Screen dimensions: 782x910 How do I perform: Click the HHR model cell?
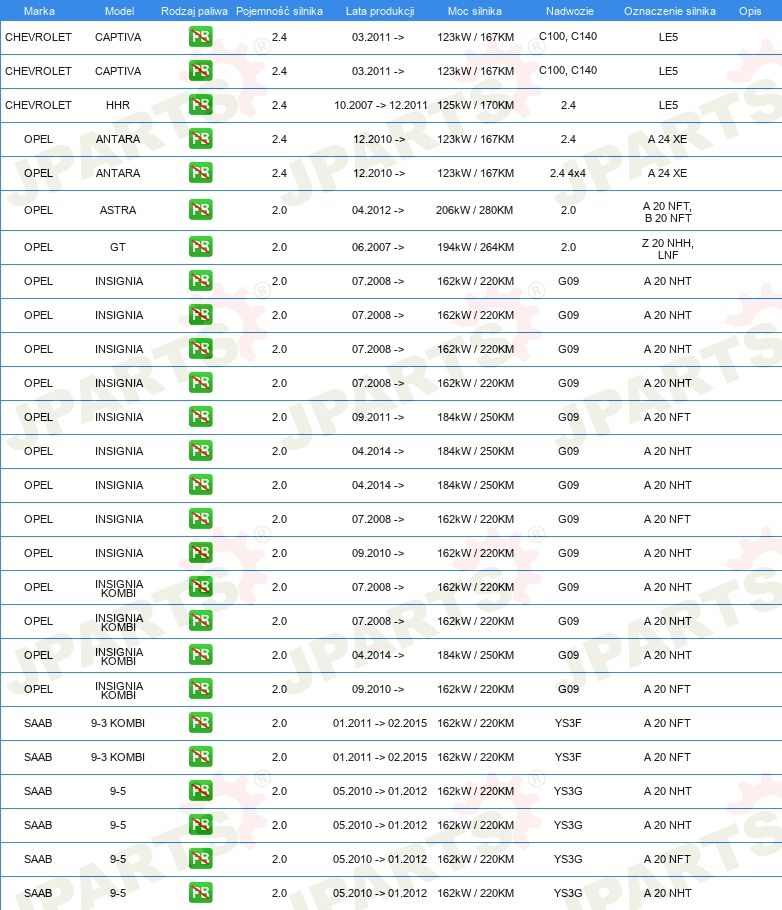[x=118, y=105]
